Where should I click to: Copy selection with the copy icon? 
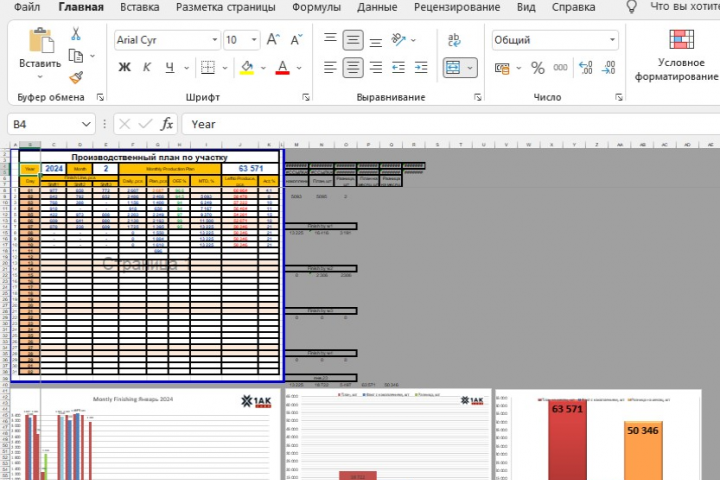76,56
